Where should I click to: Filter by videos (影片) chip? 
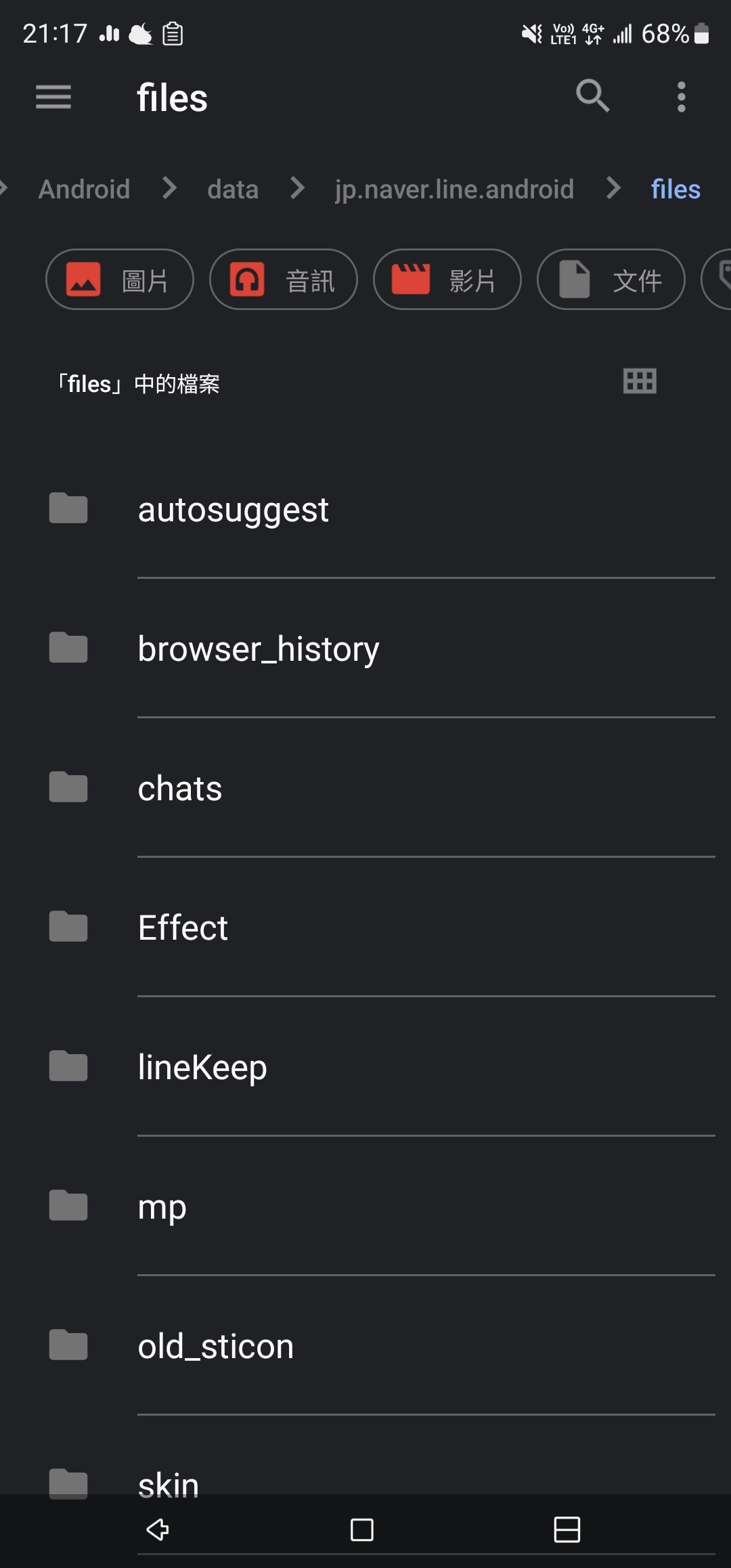pos(447,280)
